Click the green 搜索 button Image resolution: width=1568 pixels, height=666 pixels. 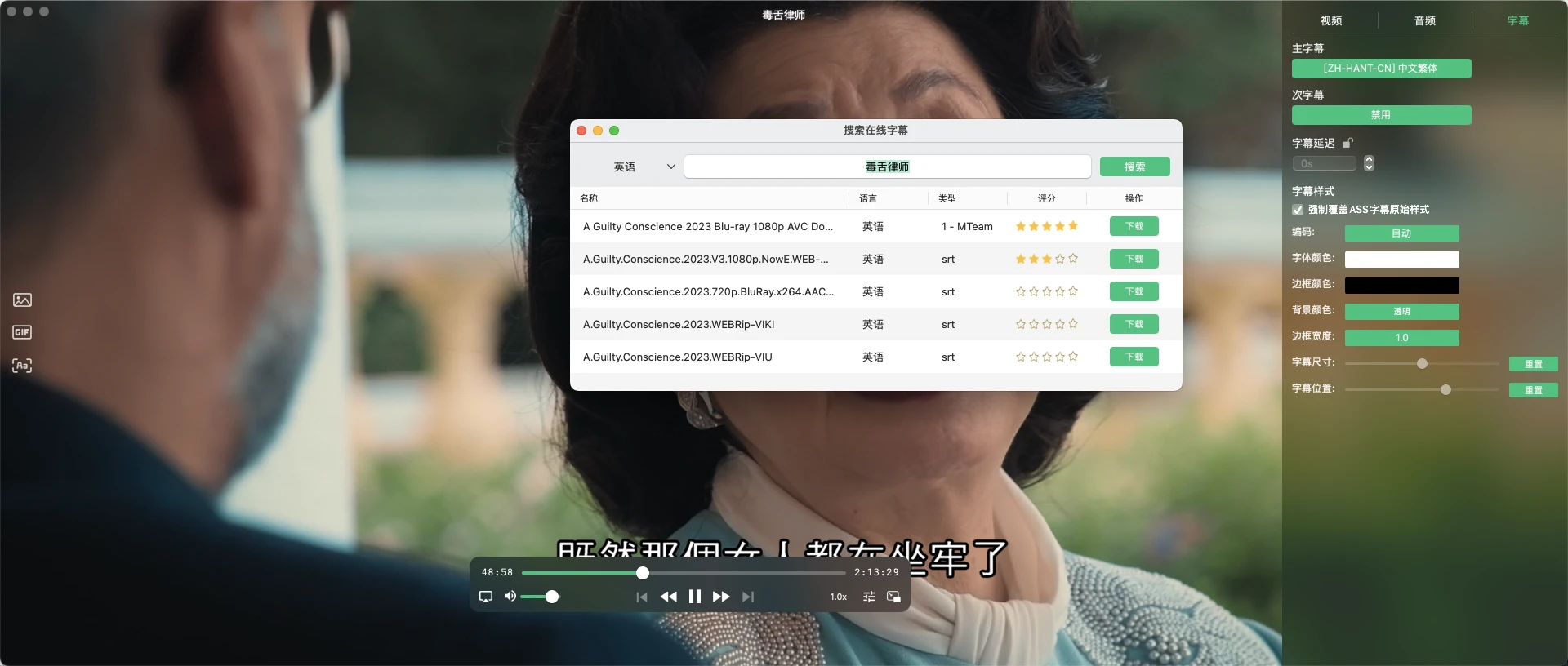click(1135, 166)
